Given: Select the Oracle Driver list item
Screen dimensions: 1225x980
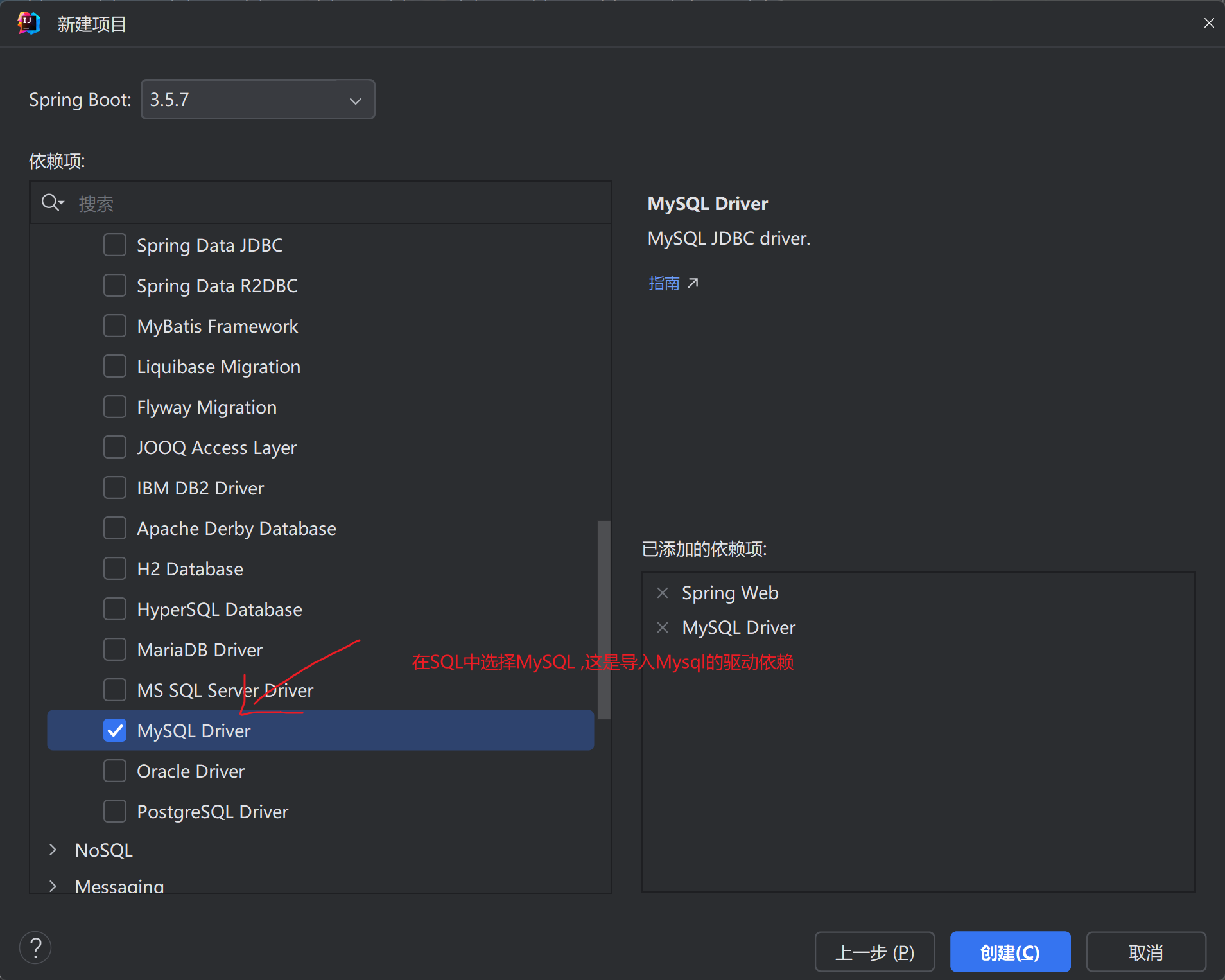Looking at the screenshot, I should [191, 771].
